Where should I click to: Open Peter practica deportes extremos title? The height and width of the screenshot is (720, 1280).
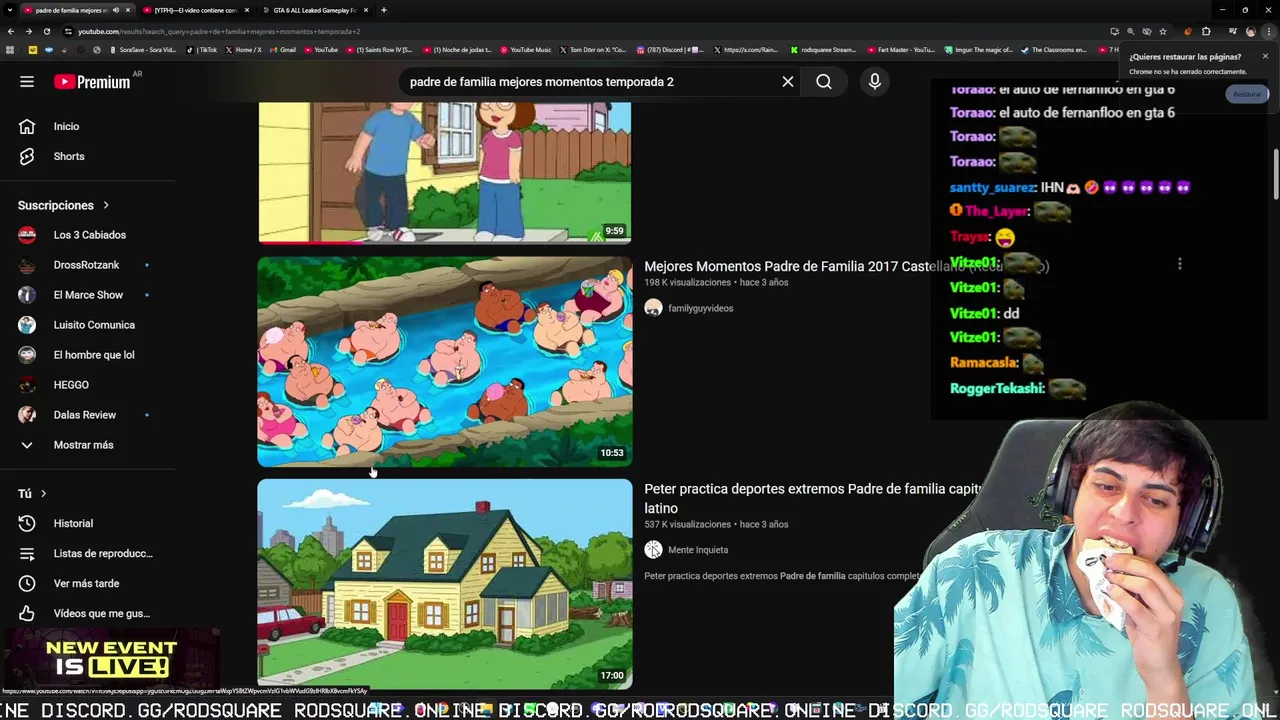pos(812,498)
